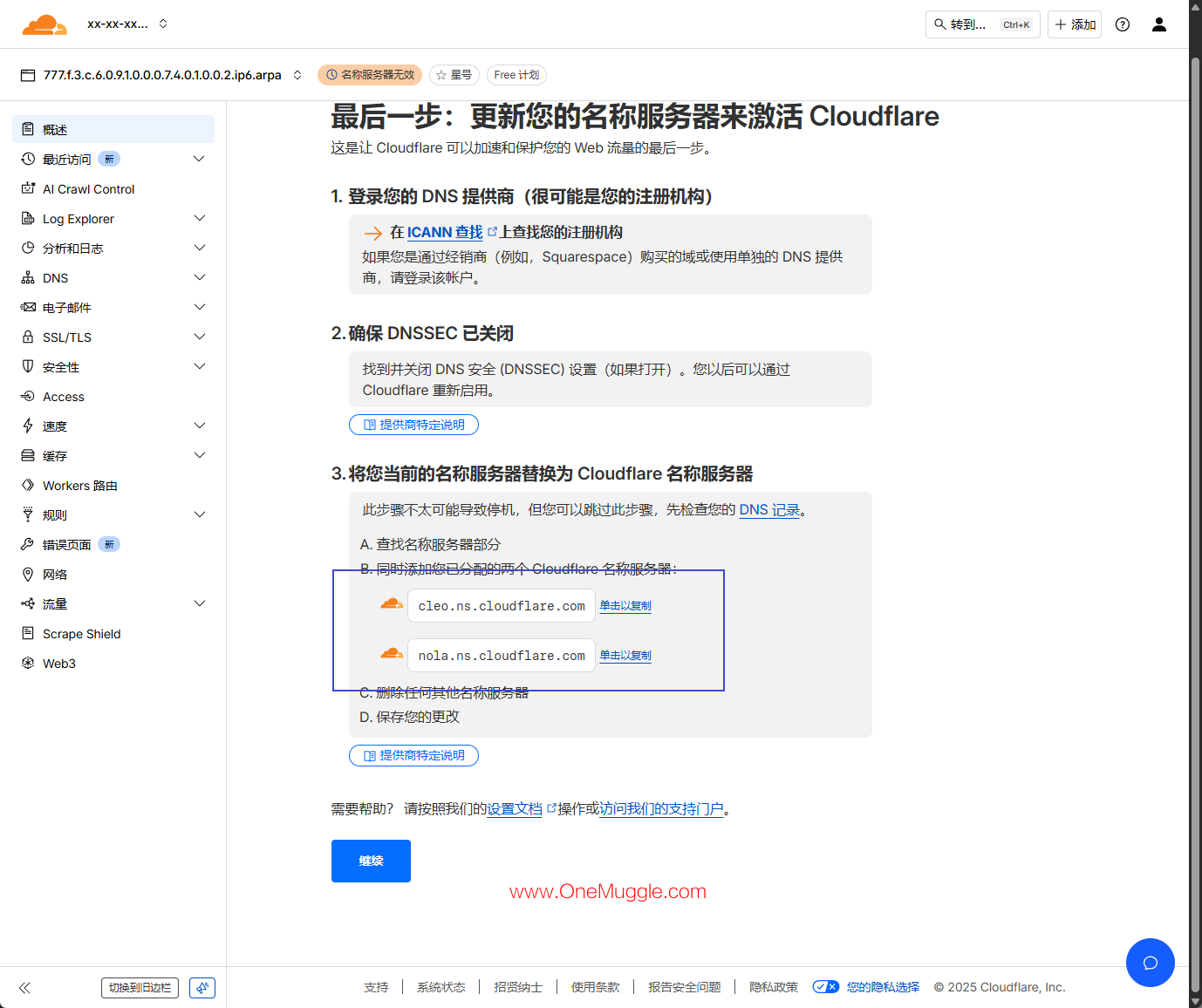Open the domain selector dropdown arrows
The width and height of the screenshot is (1202, 1008).
297,75
